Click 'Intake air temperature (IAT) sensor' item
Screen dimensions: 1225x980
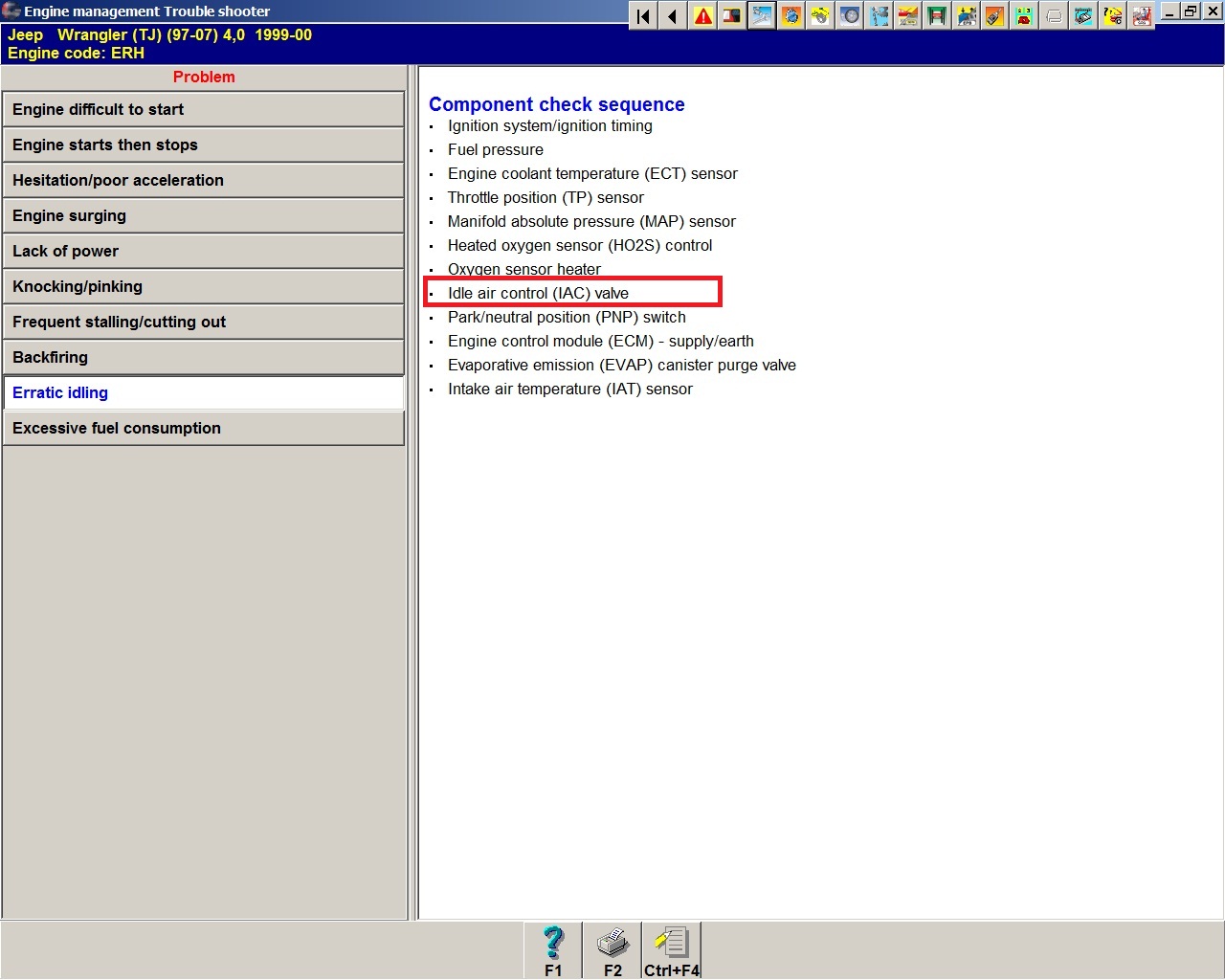point(569,390)
